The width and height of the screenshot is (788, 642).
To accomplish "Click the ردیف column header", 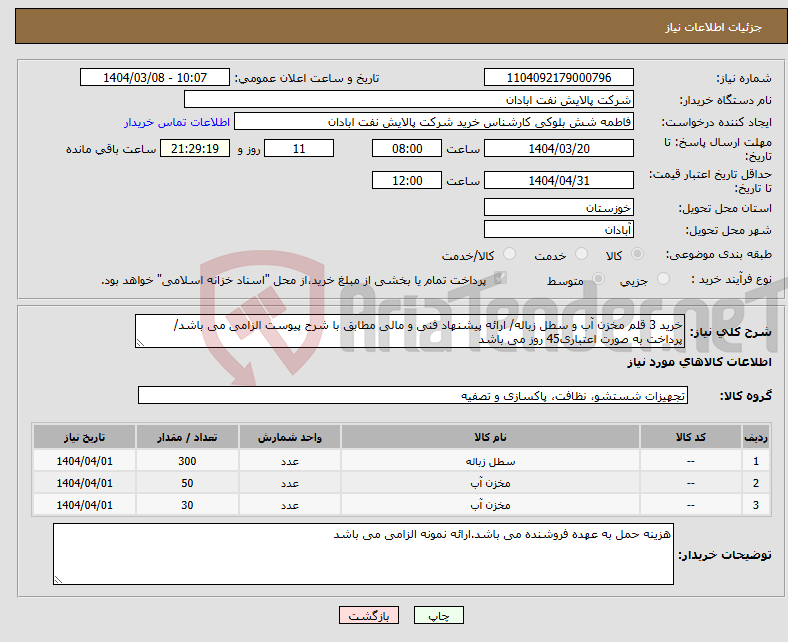I will 756,437.
